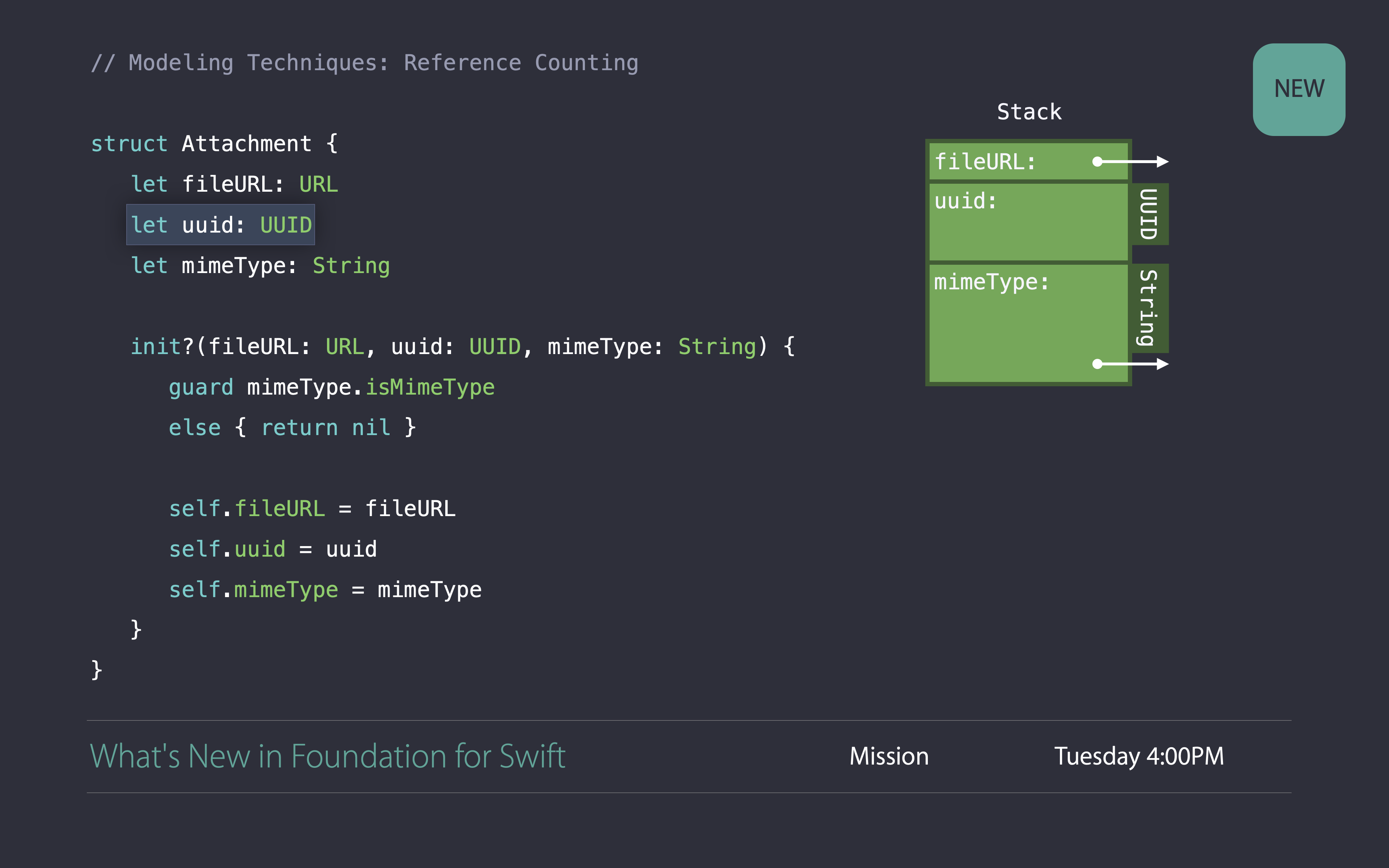Click the guard mimeType.isMimeType line
Viewport: 1389px width, 868px height.
click(x=331, y=387)
